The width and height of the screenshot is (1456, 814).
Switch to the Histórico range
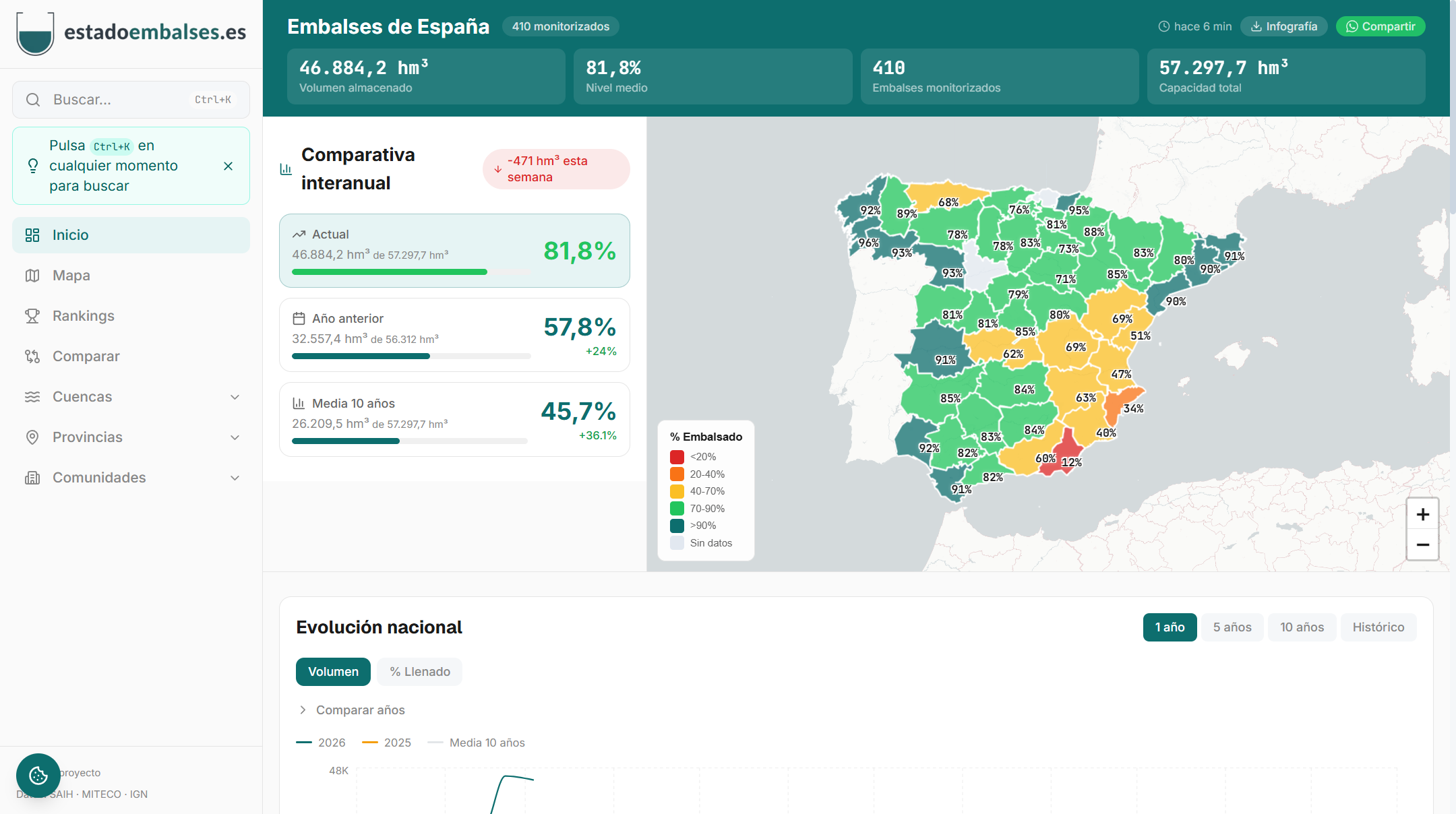1378,627
